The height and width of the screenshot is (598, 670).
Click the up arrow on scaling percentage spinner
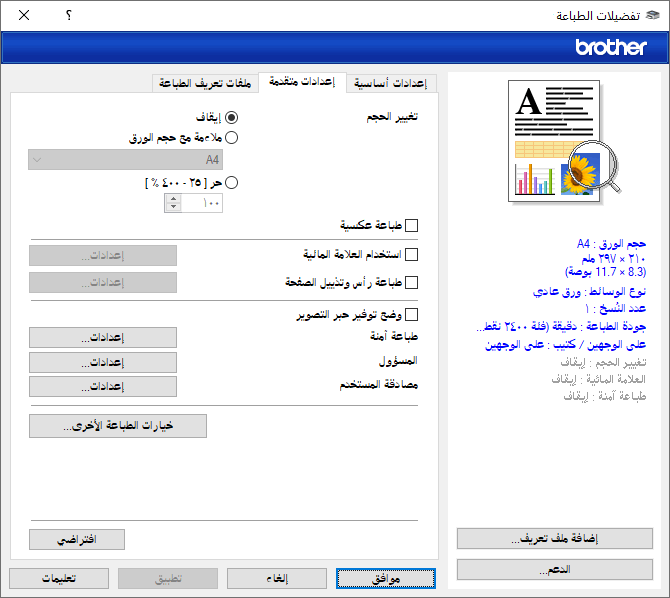pos(174,198)
